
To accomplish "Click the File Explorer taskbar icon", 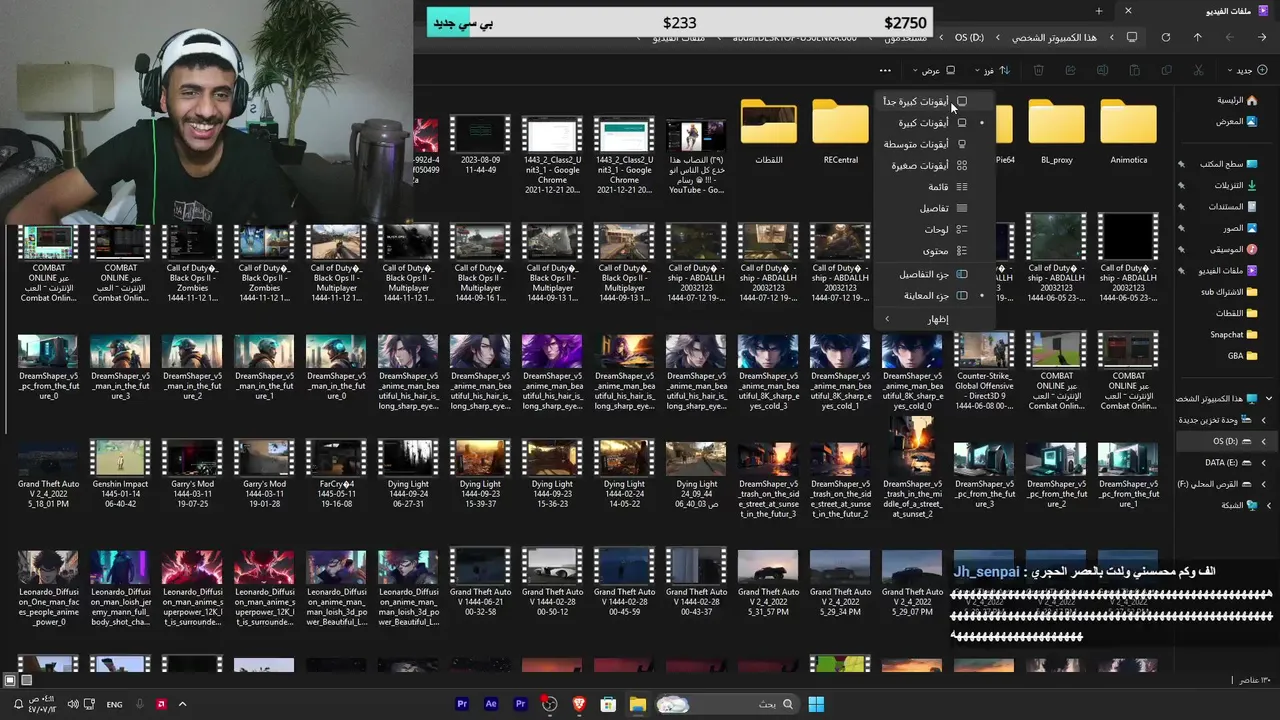I will (637, 704).
